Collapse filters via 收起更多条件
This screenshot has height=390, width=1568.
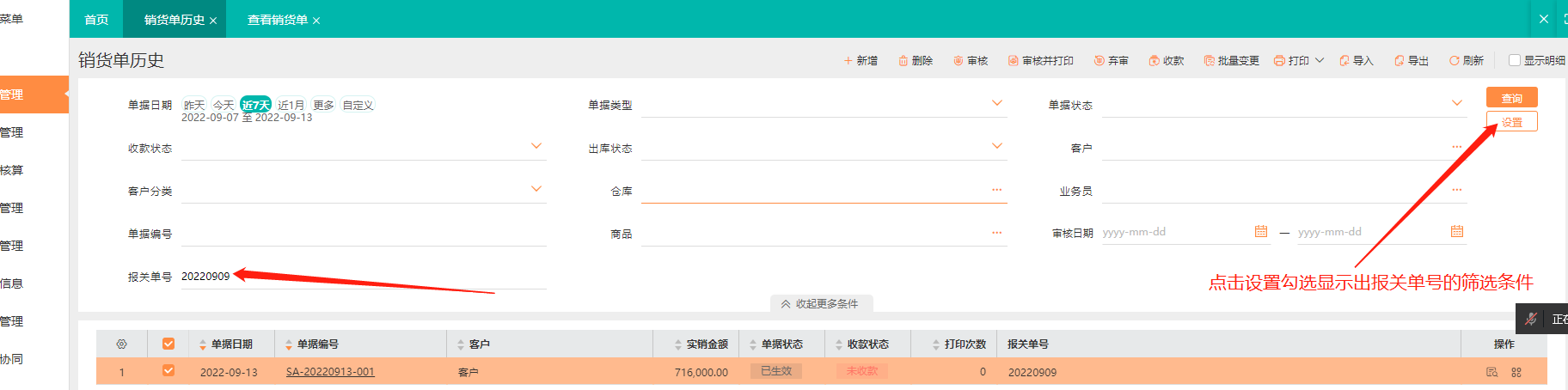point(820,304)
